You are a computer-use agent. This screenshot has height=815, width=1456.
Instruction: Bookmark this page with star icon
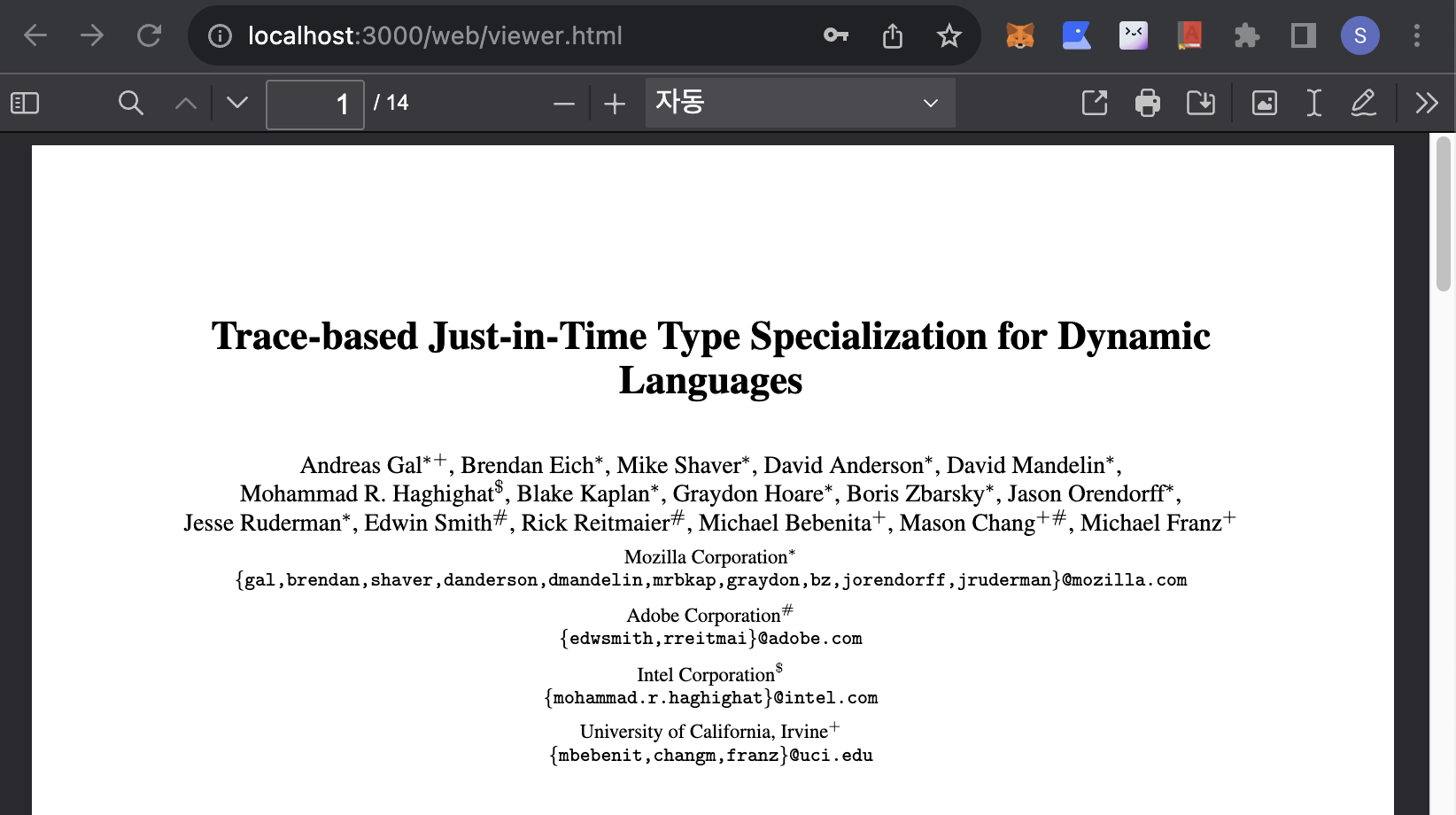click(949, 35)
